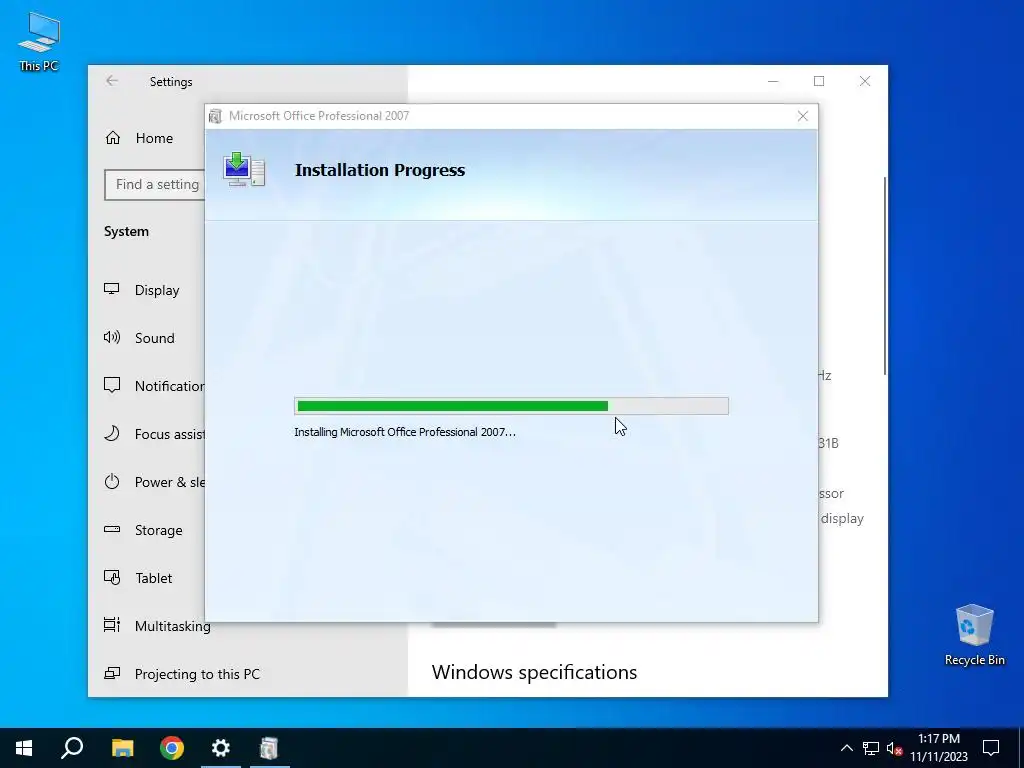The height and width of the screenshot is (768, 1024).
Task: Click the Installation Progress computer icon
Action: [243, 170]
